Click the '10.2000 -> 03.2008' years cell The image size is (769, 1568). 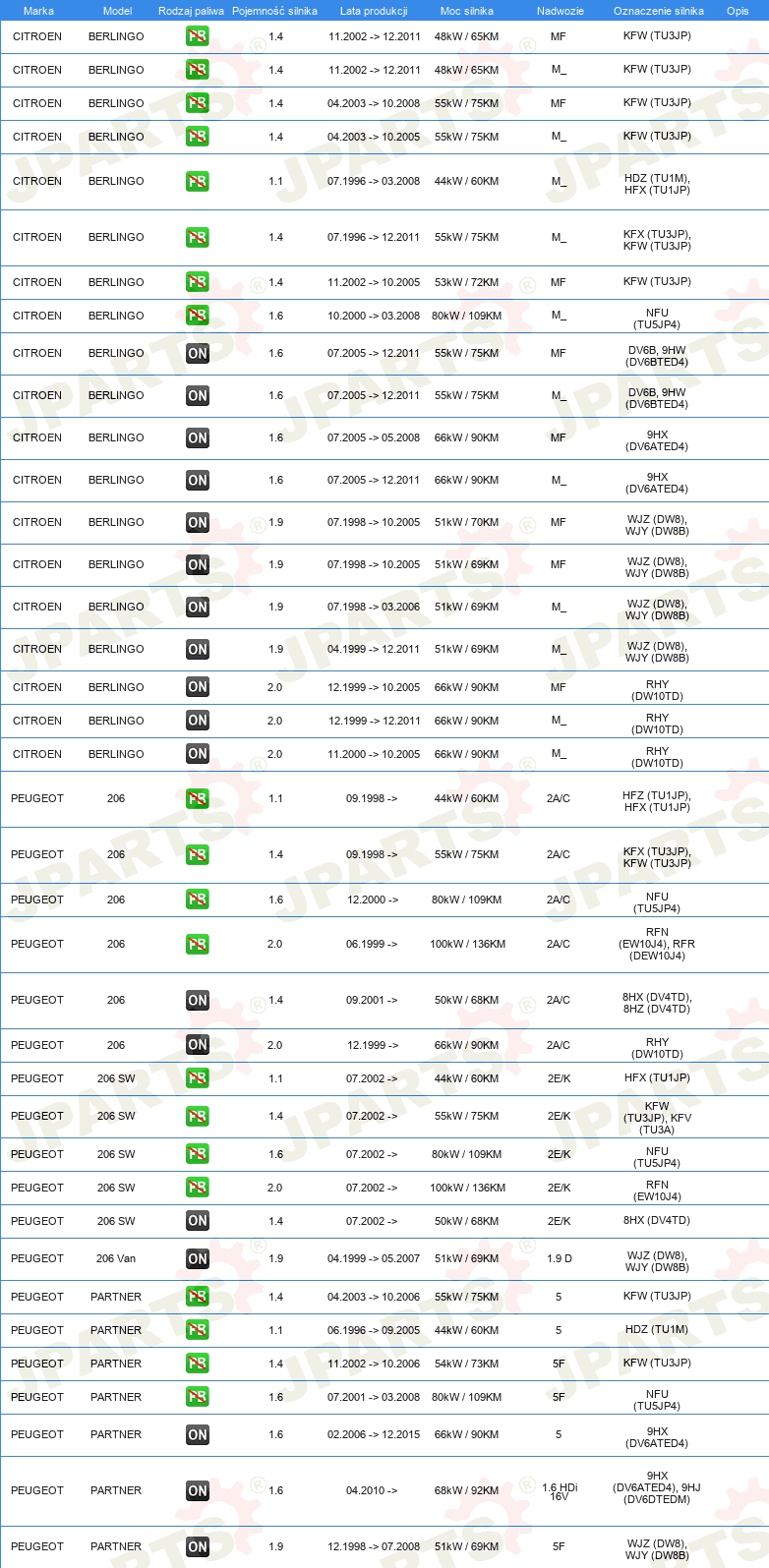pos(374,316)
